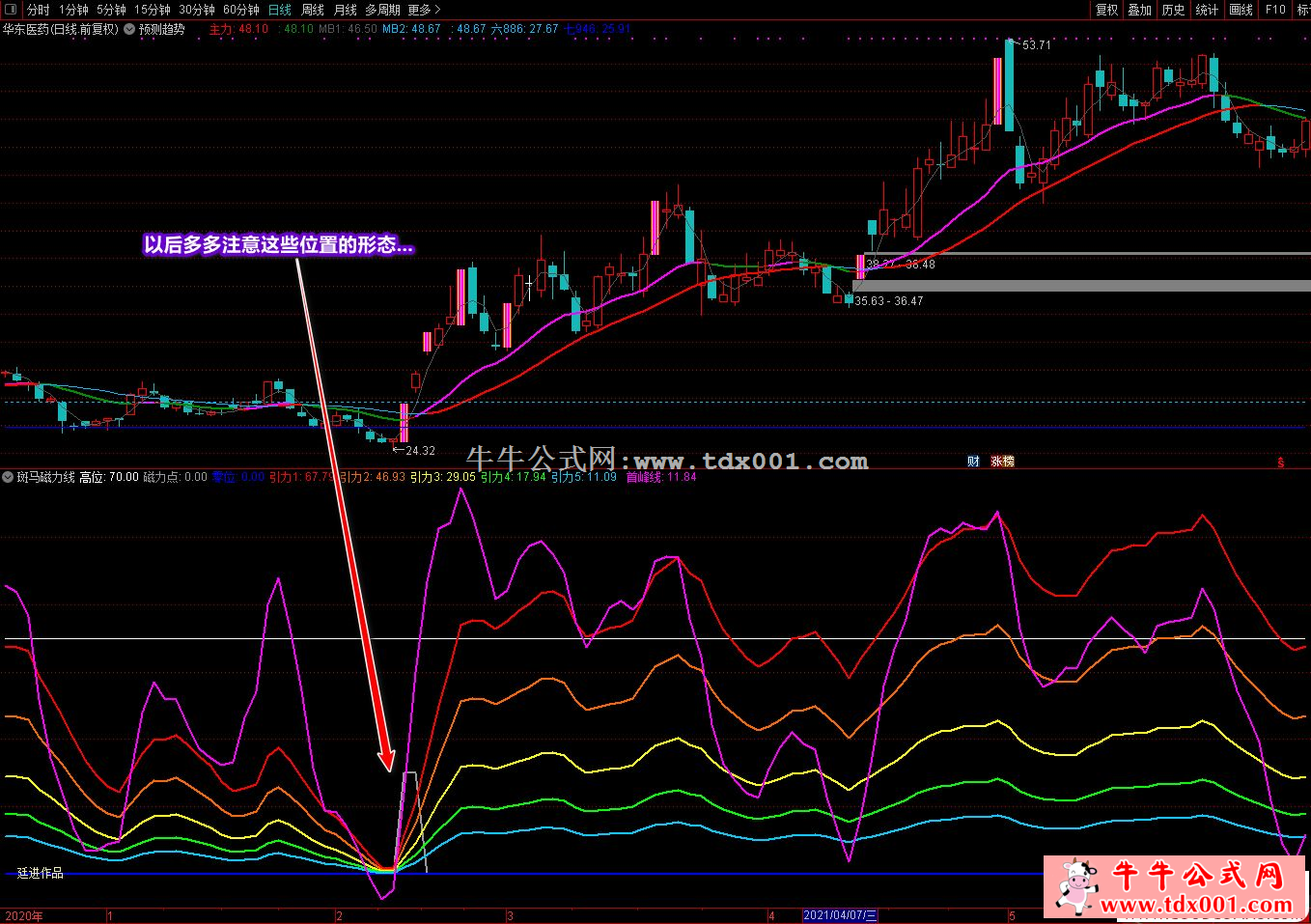
Task: Switch to the 分时 chart tab
Action: tap(39, 10)
